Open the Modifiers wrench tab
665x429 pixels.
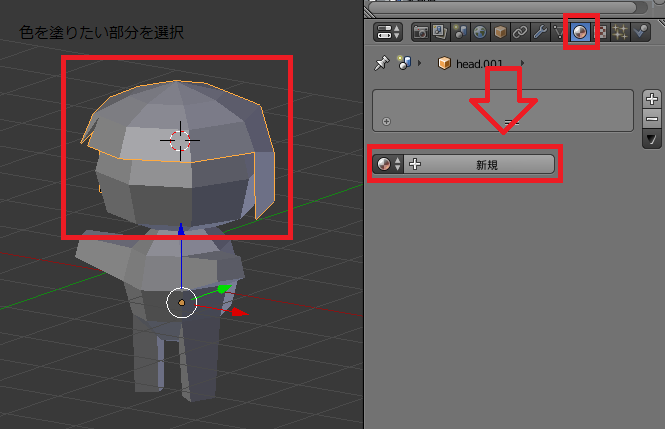540,32
